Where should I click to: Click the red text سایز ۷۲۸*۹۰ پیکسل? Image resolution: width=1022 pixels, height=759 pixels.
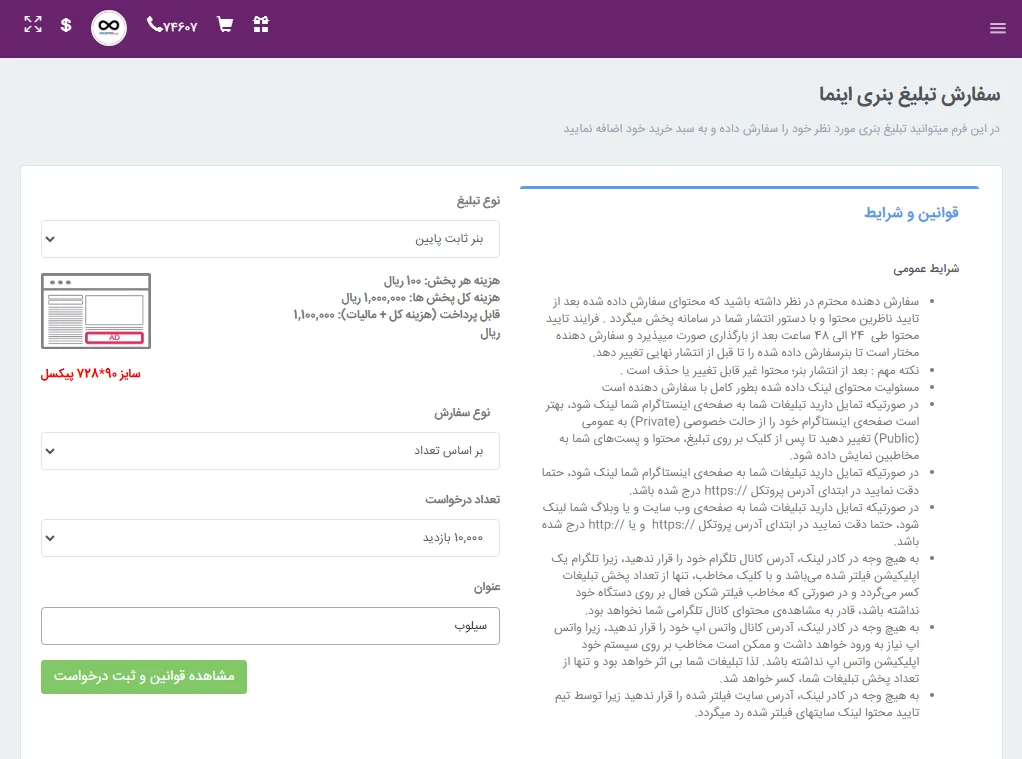(x=91, y=374)
